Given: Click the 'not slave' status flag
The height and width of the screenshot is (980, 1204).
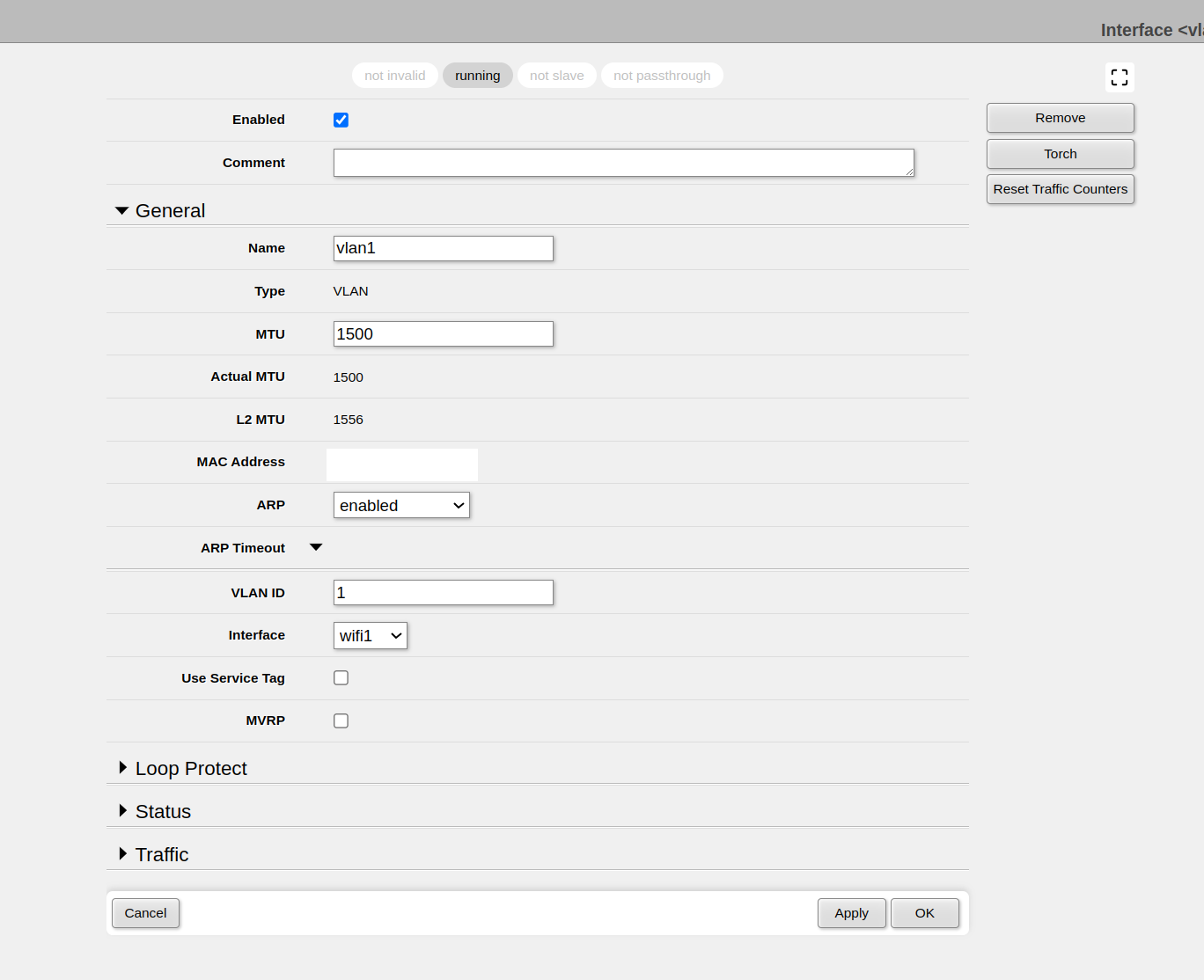Looking at the screenshot, I should [557, 76].
